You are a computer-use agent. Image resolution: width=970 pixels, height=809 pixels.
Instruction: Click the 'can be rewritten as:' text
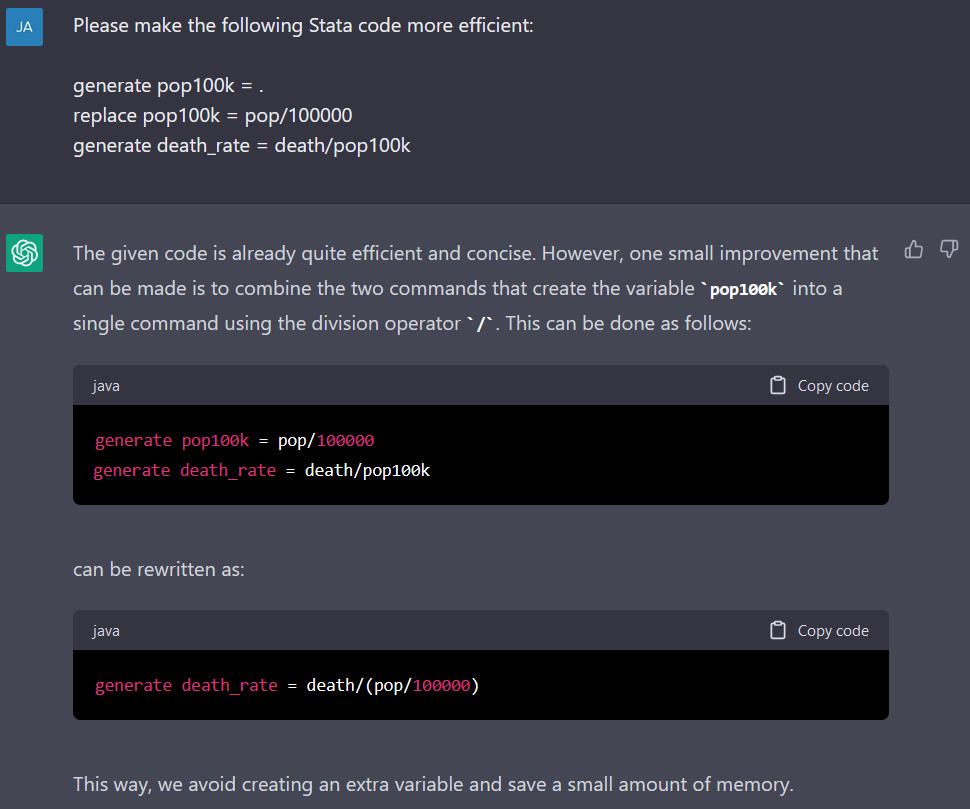click(x=159, y=569)
